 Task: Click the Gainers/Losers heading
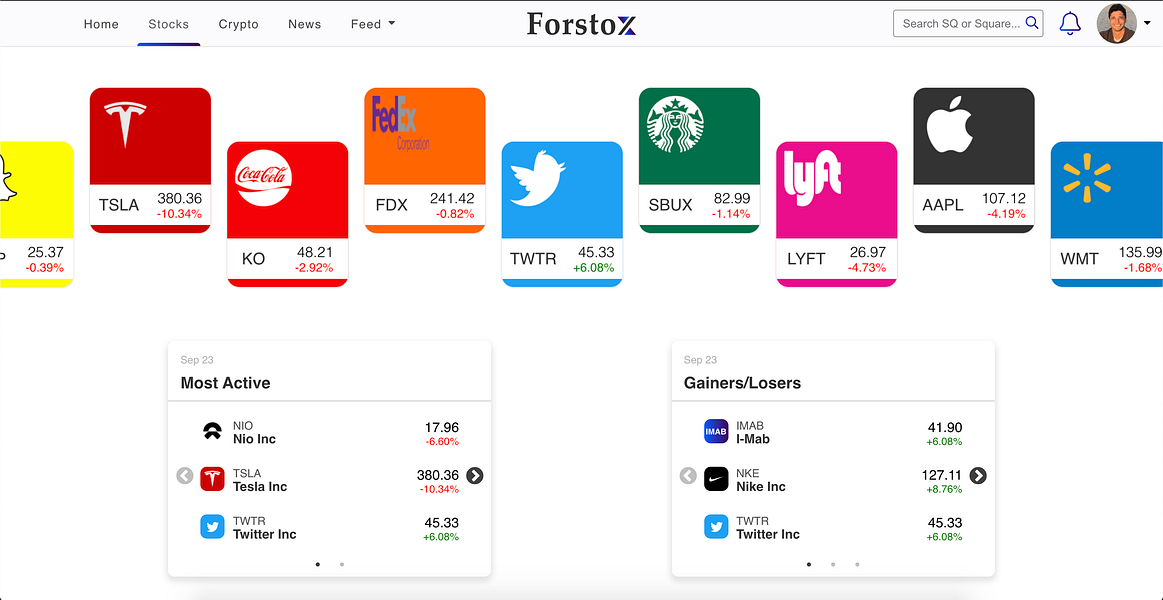742,383
